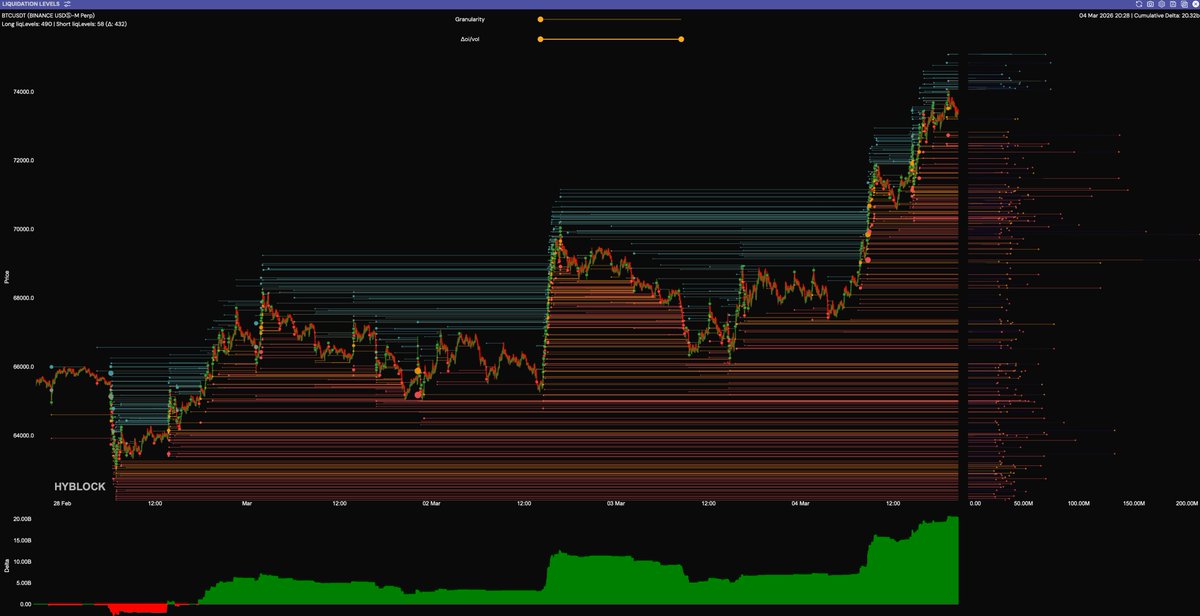Click the 28 Feb date axis label
Viewport: 1200px width, 616px height.
pyautogui.click(x=62, y=504)
